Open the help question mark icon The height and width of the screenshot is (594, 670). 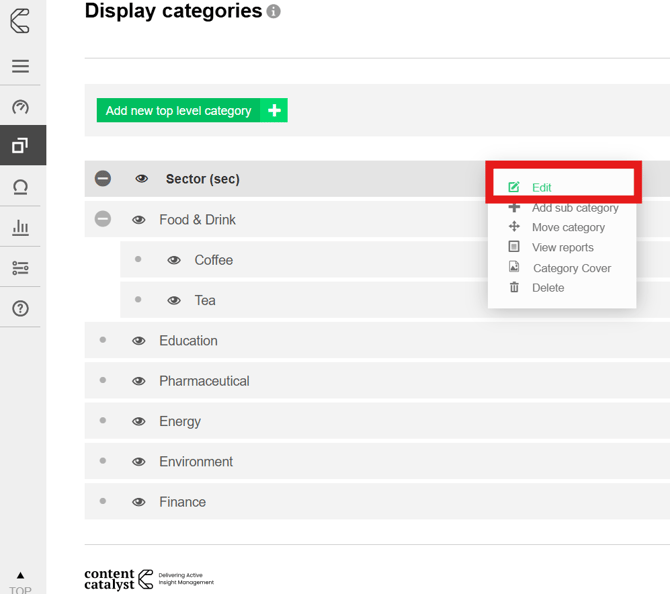(20, 309)
